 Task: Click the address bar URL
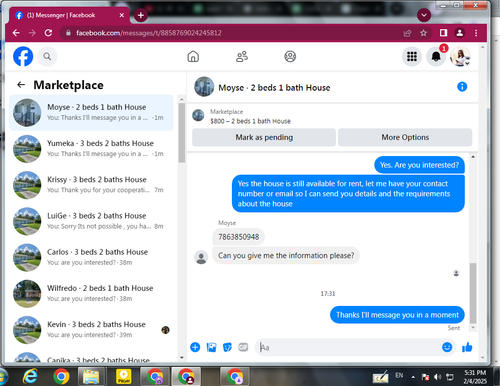pos(149,33)
